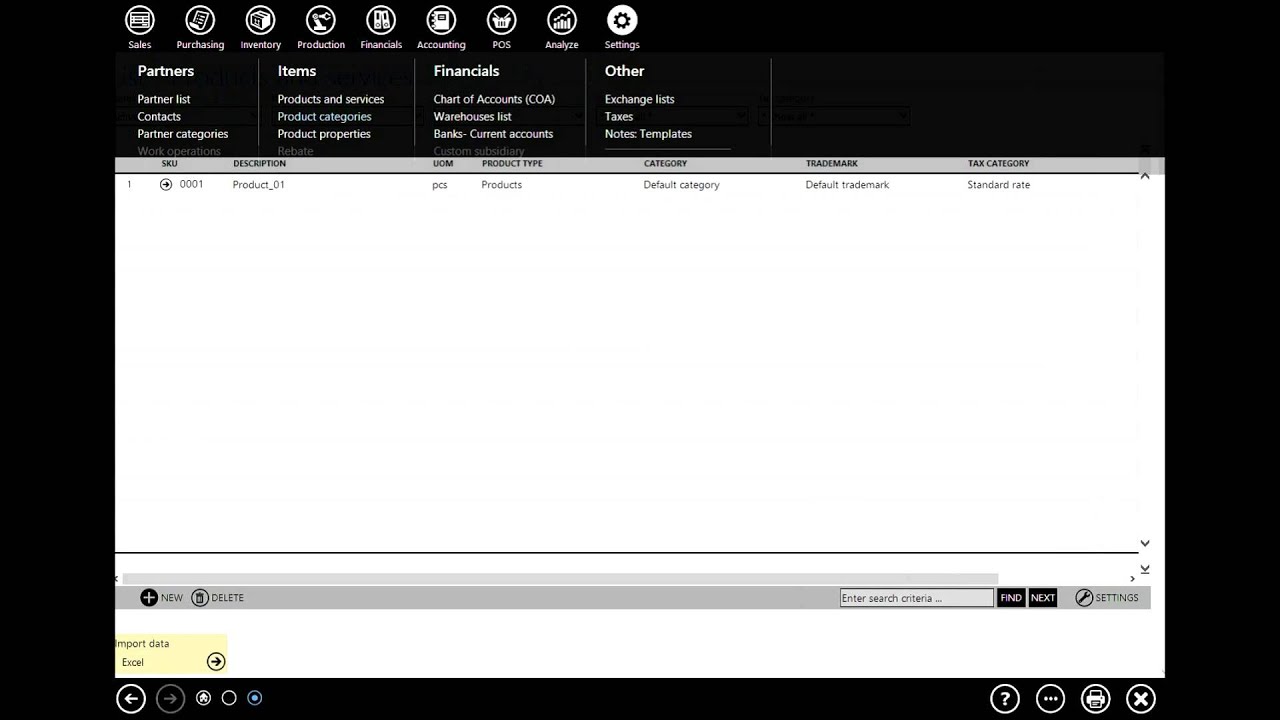Screen dimensions: 1280x720
Task: Open Products and services
Action: [x=331, y=99]
